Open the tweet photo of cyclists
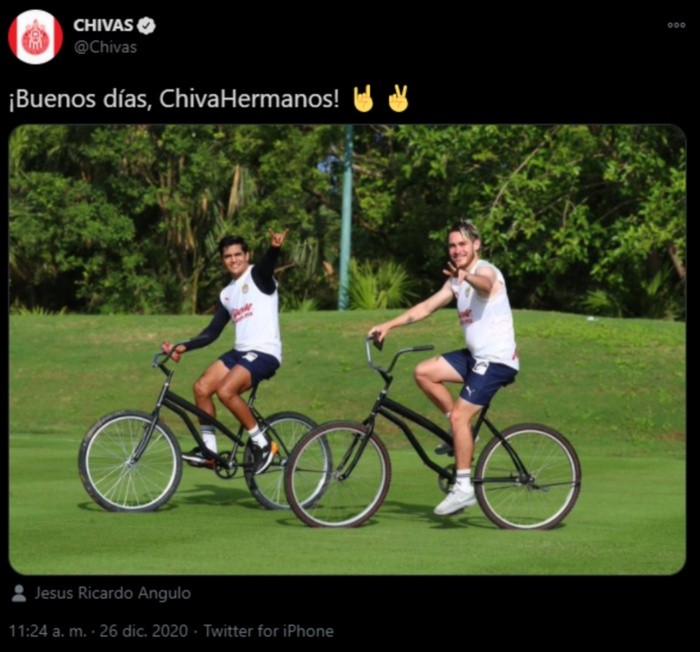Viewport: 700px width, 652px height. click(347, 350)
